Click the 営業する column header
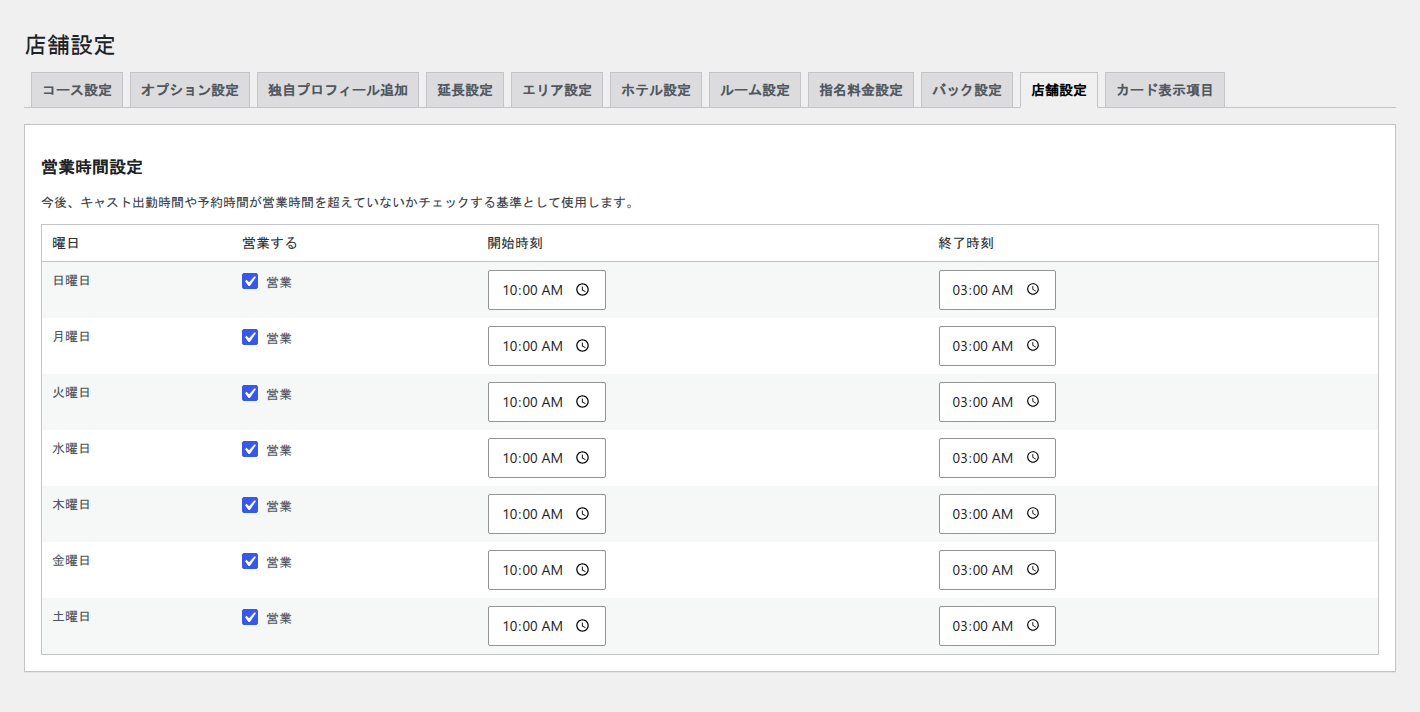Image resolution: width=1420 pixels, height=712 pixels. [x=270, y=243]
